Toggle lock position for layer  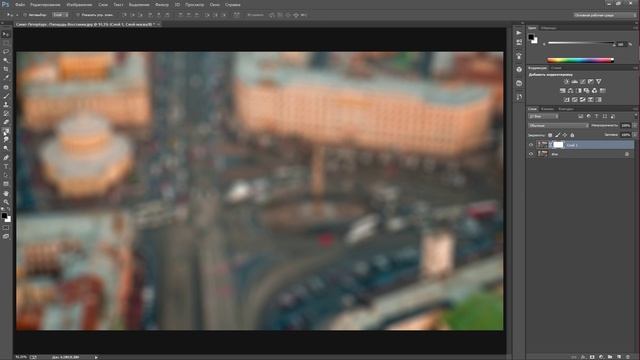pyautogui.click(x=565, y=135)
